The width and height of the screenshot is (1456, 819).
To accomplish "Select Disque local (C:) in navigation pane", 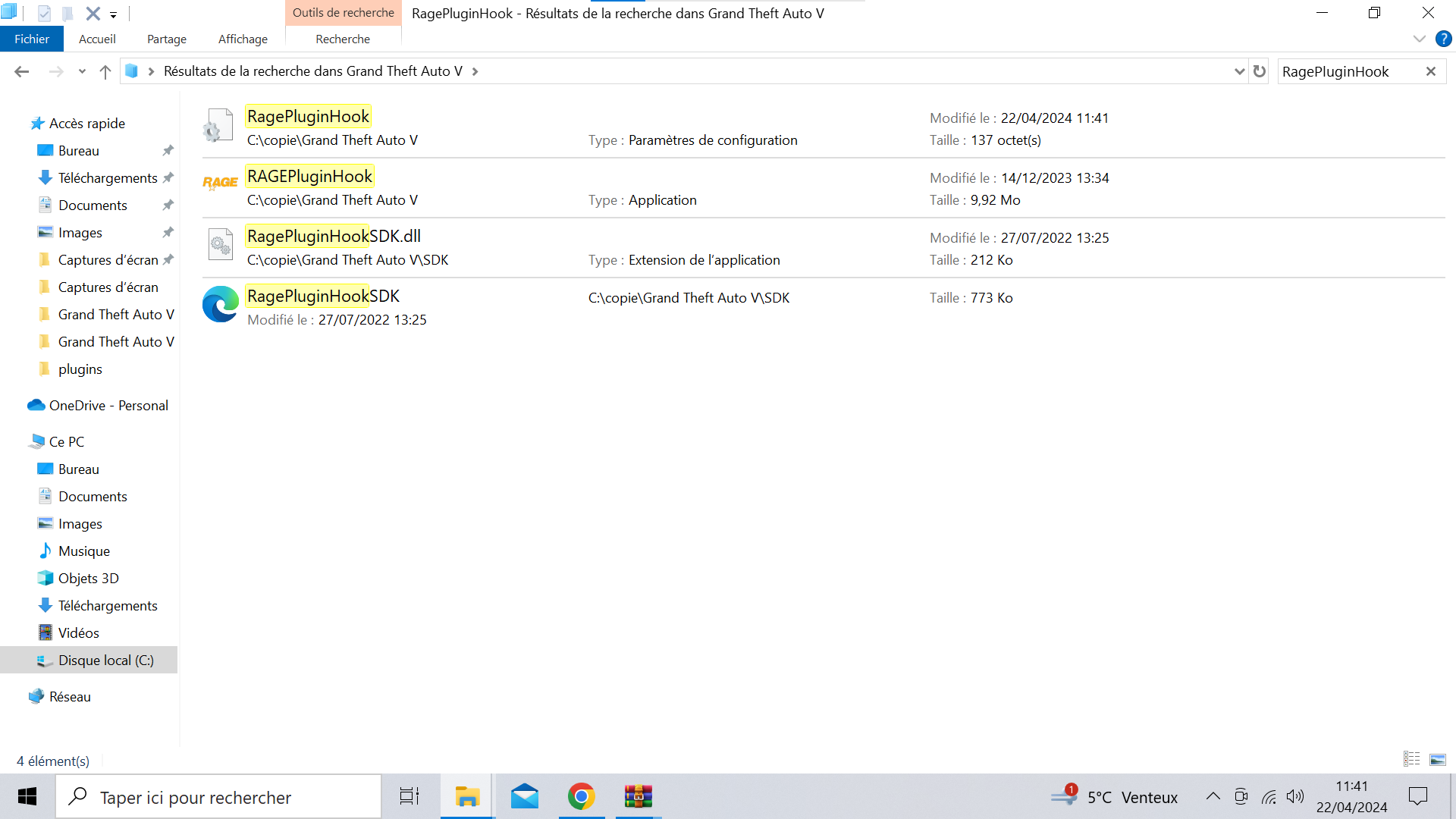I will pyautogui.click(x=105, y=661).
